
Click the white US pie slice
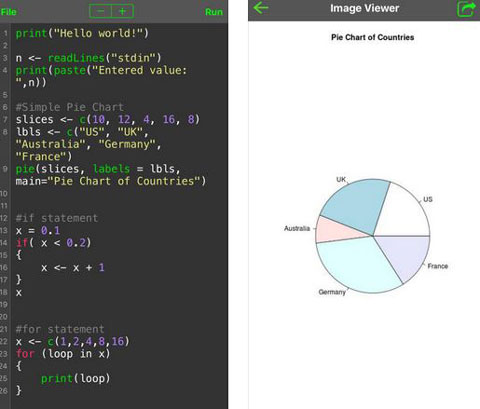(403, 213)
